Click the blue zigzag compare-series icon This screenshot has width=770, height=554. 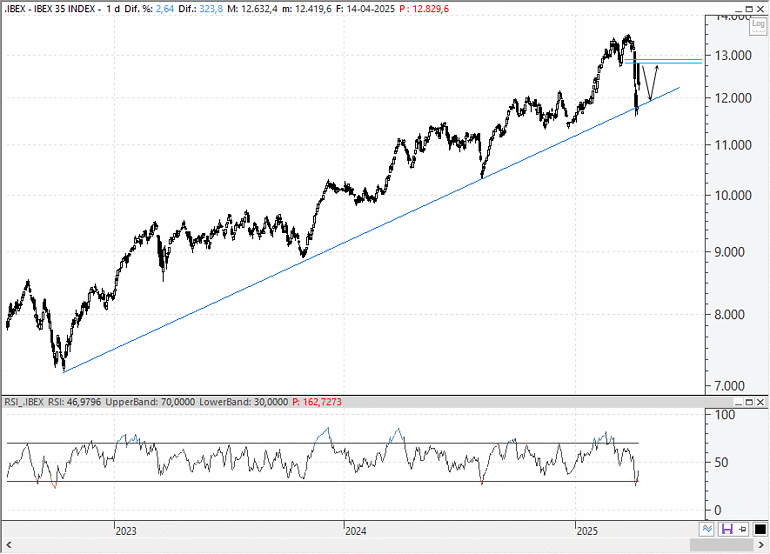tap(707, 529)
